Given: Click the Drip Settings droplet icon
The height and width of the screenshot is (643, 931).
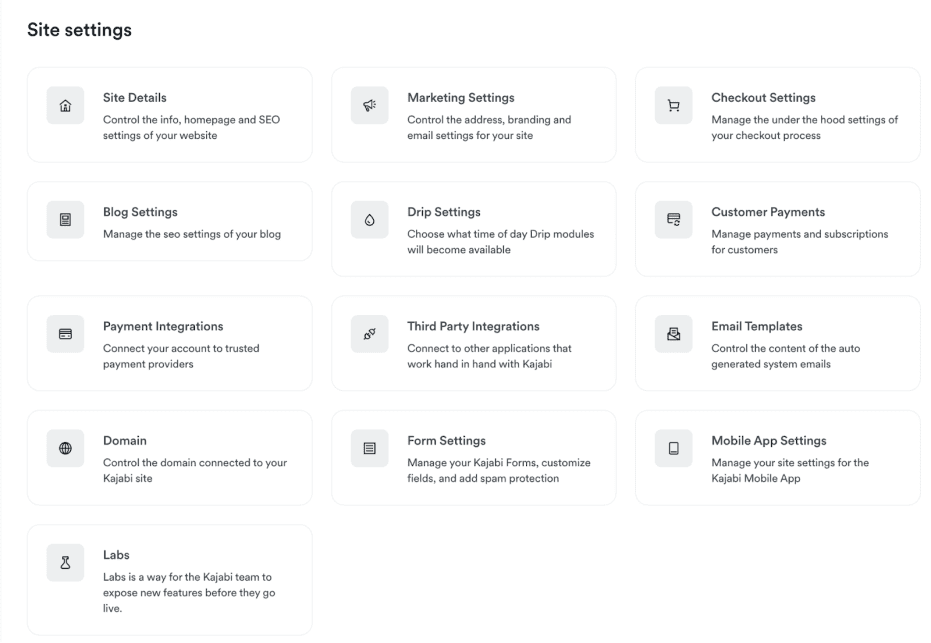Looking at the screenshot, I should (x=370, y=220).
